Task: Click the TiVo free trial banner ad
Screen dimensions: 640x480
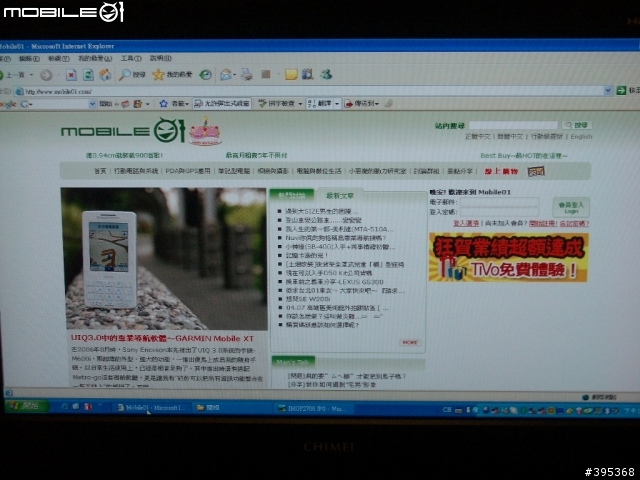Action: pos(508,257)
